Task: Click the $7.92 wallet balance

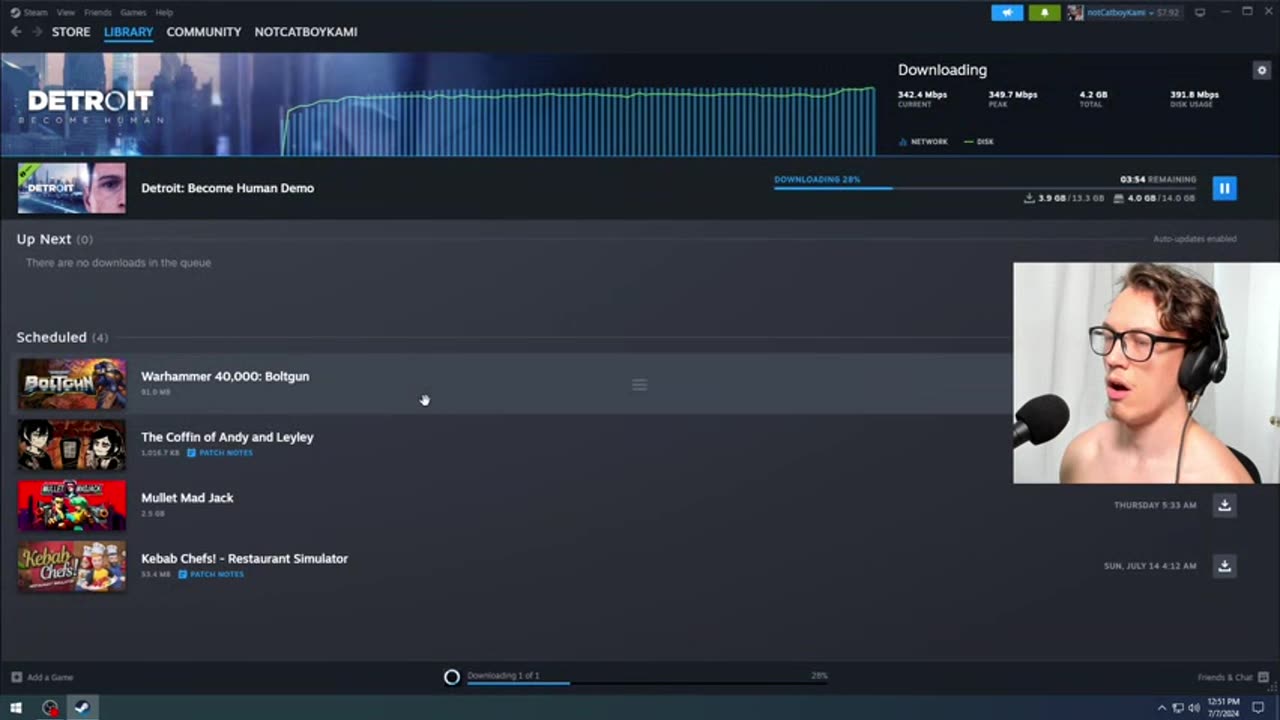Action: (x=1168, y=13)
